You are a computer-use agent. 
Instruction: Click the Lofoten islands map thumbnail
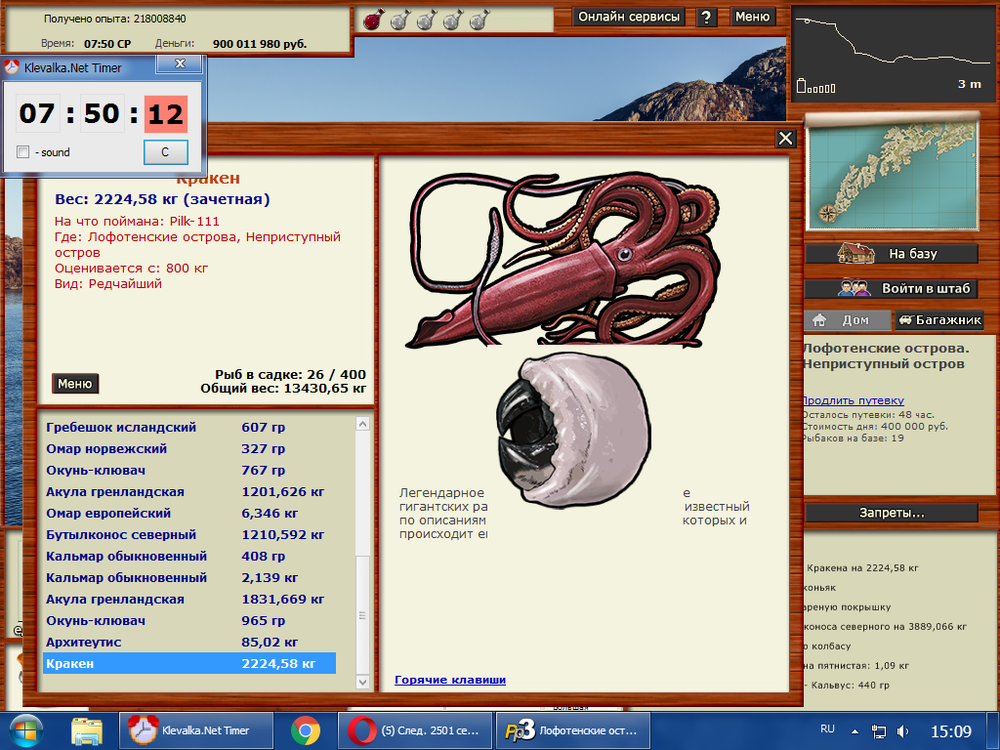pyautogui.click(x=890, y=172)
